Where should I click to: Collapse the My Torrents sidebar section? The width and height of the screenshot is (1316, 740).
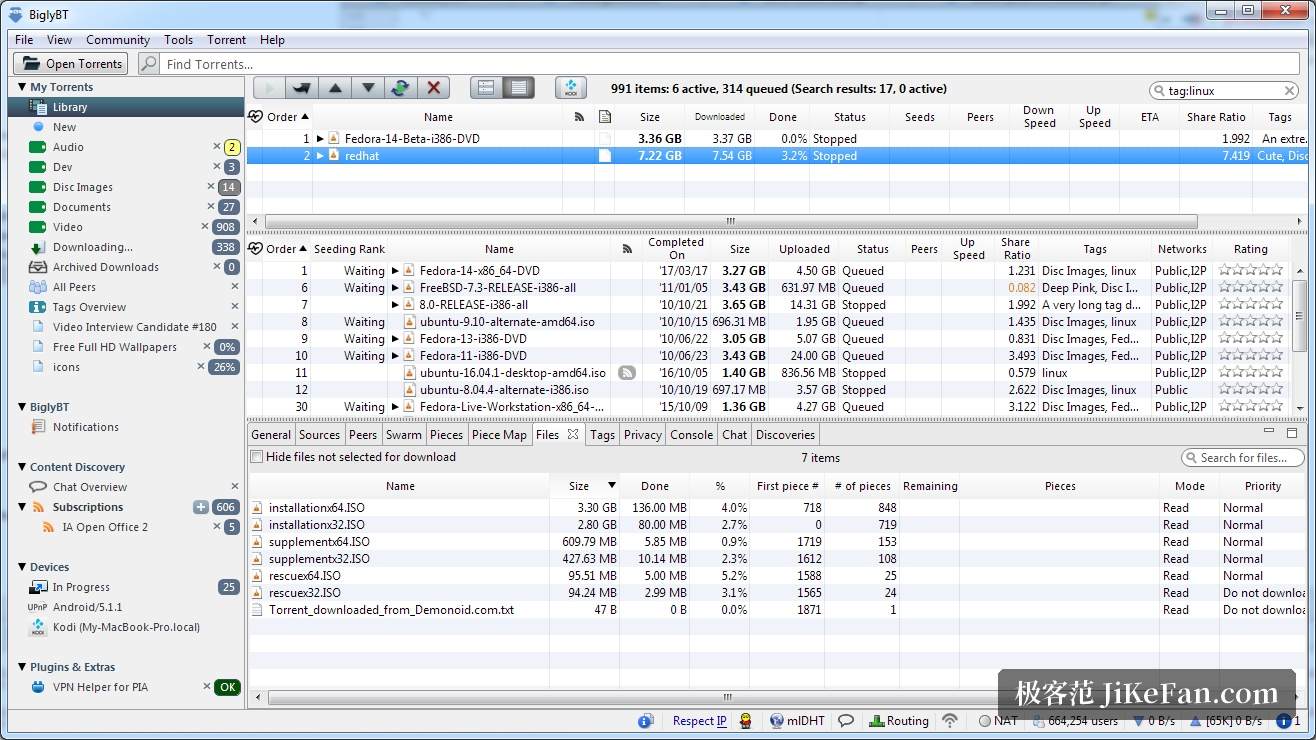tap(22, 87)
